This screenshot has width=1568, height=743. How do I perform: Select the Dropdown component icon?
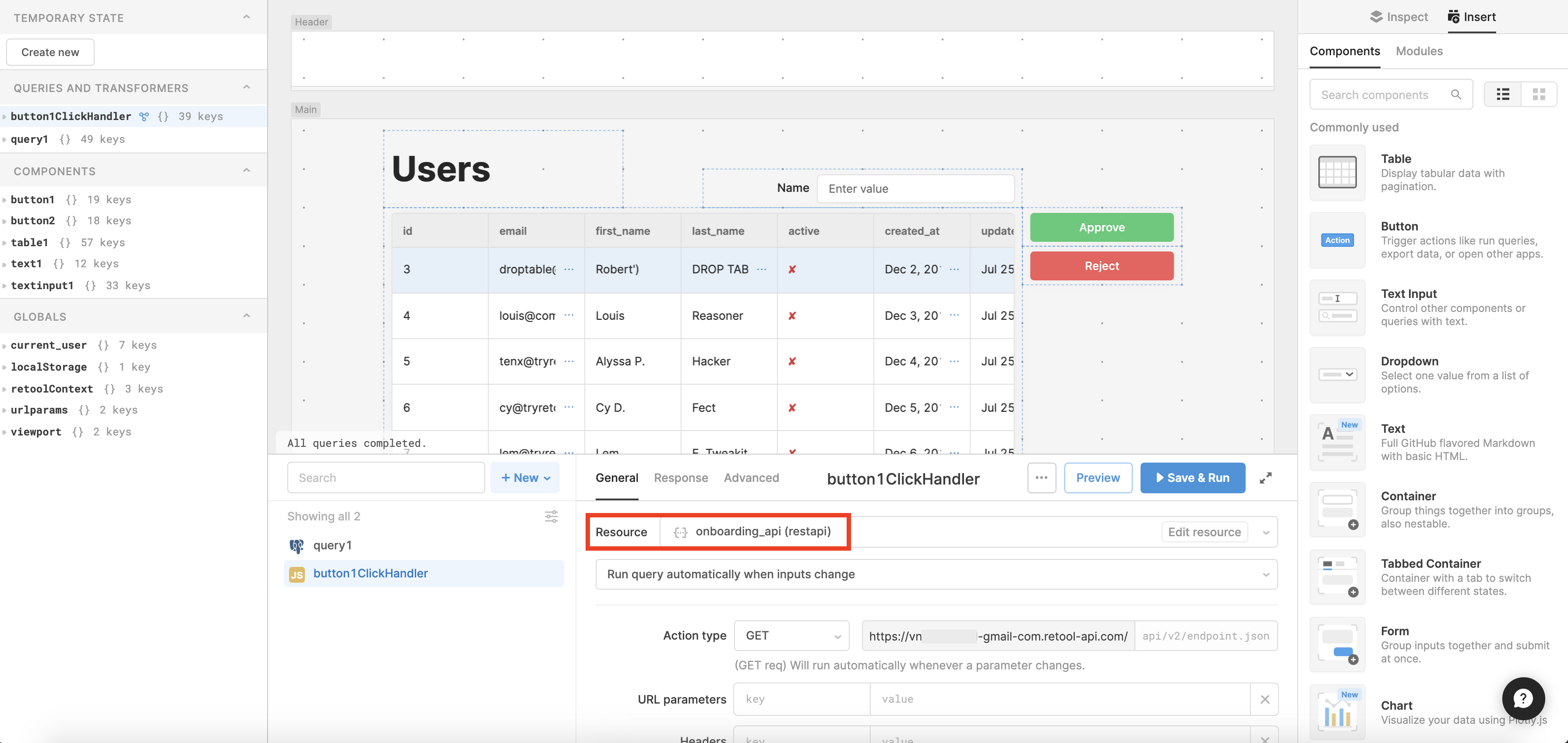click(1337, 375)
